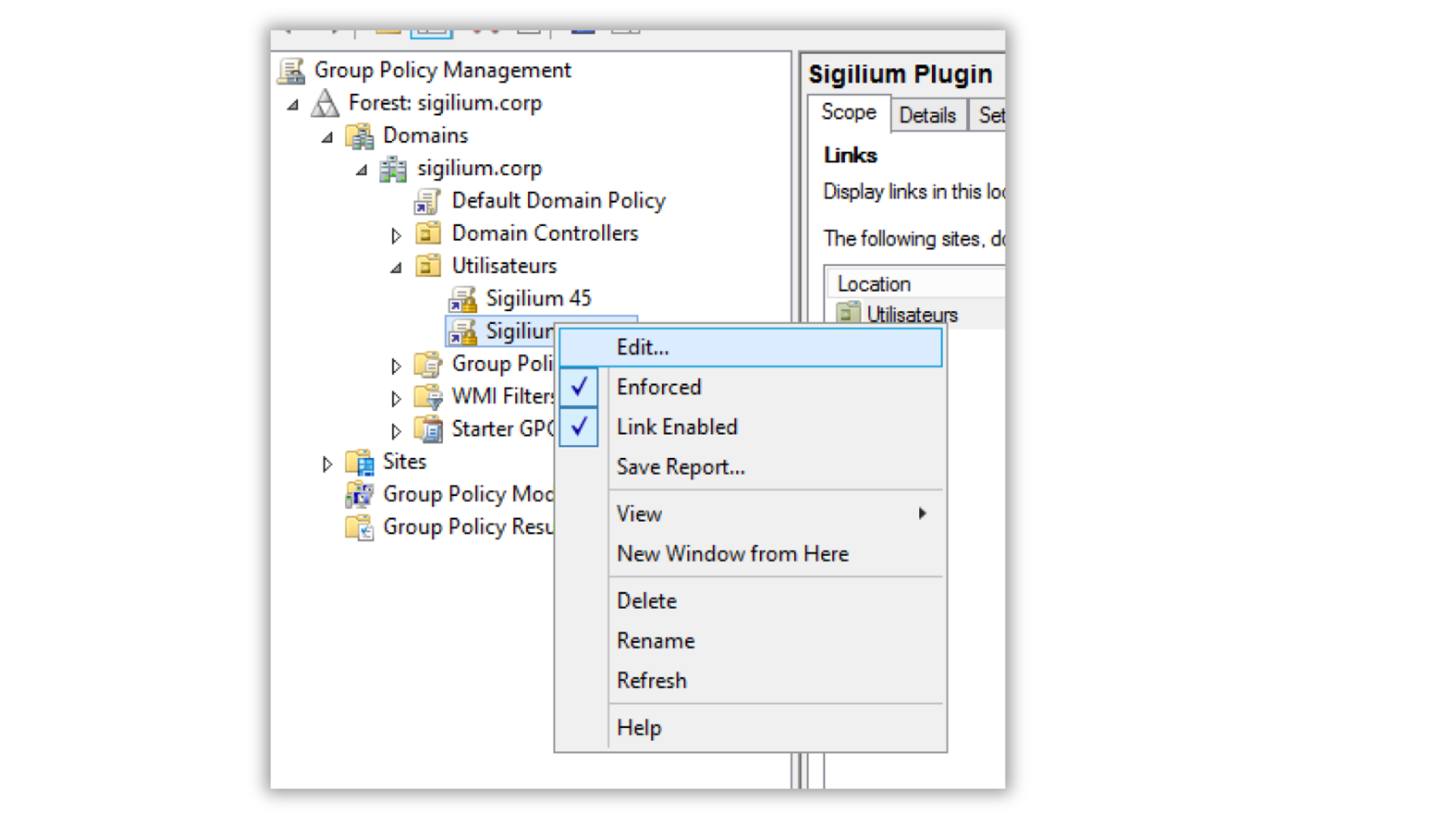Click the Domains folder icon

pos(360,136)
